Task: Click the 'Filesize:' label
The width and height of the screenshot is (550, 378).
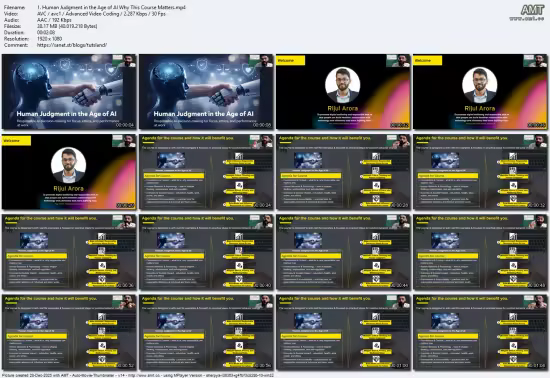Action: 13,26
